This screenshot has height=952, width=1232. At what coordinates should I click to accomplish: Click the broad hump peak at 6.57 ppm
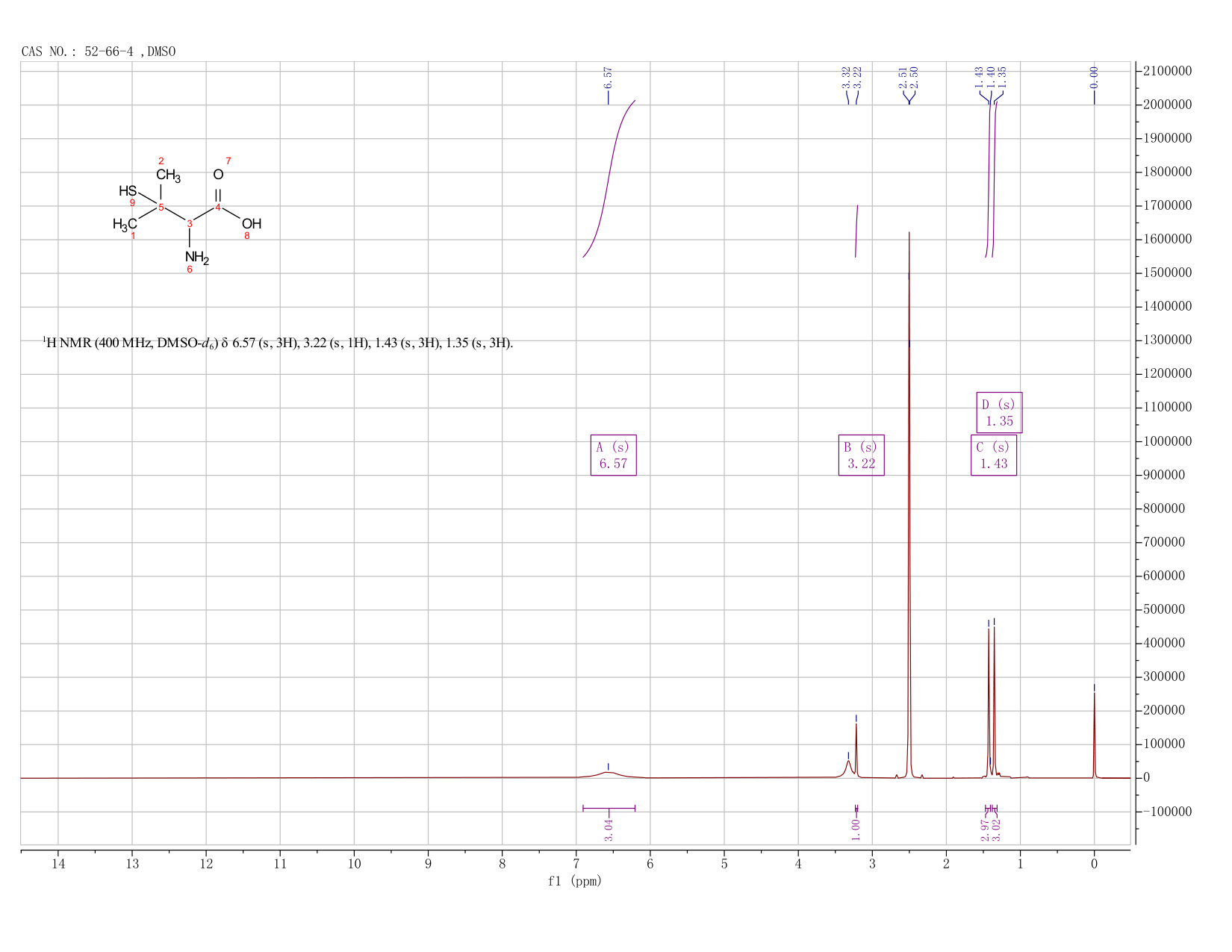[609, 774]
